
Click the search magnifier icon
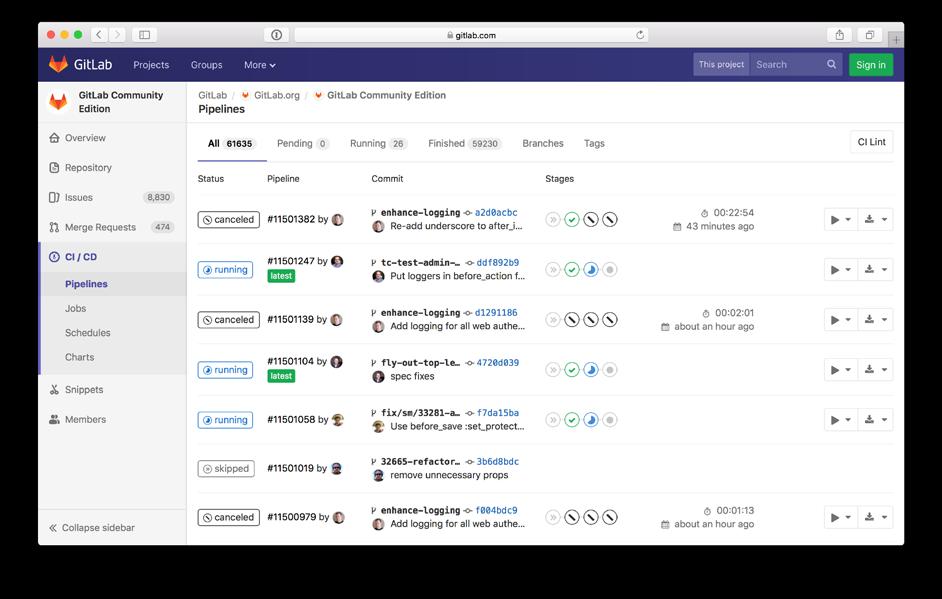pos(831,64)
